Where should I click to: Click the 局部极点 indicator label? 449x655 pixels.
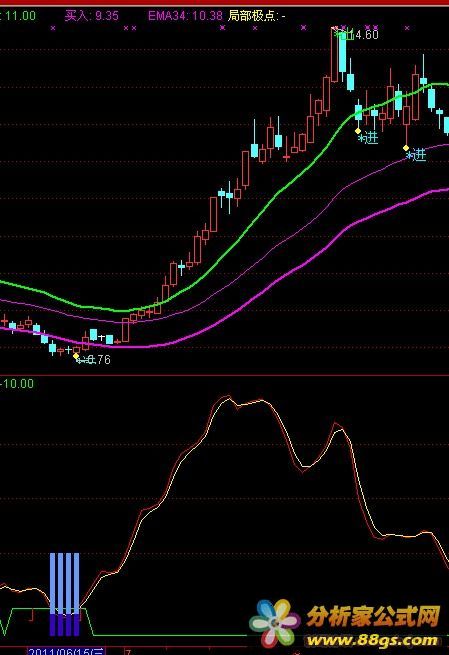click(x=256, y=16)
